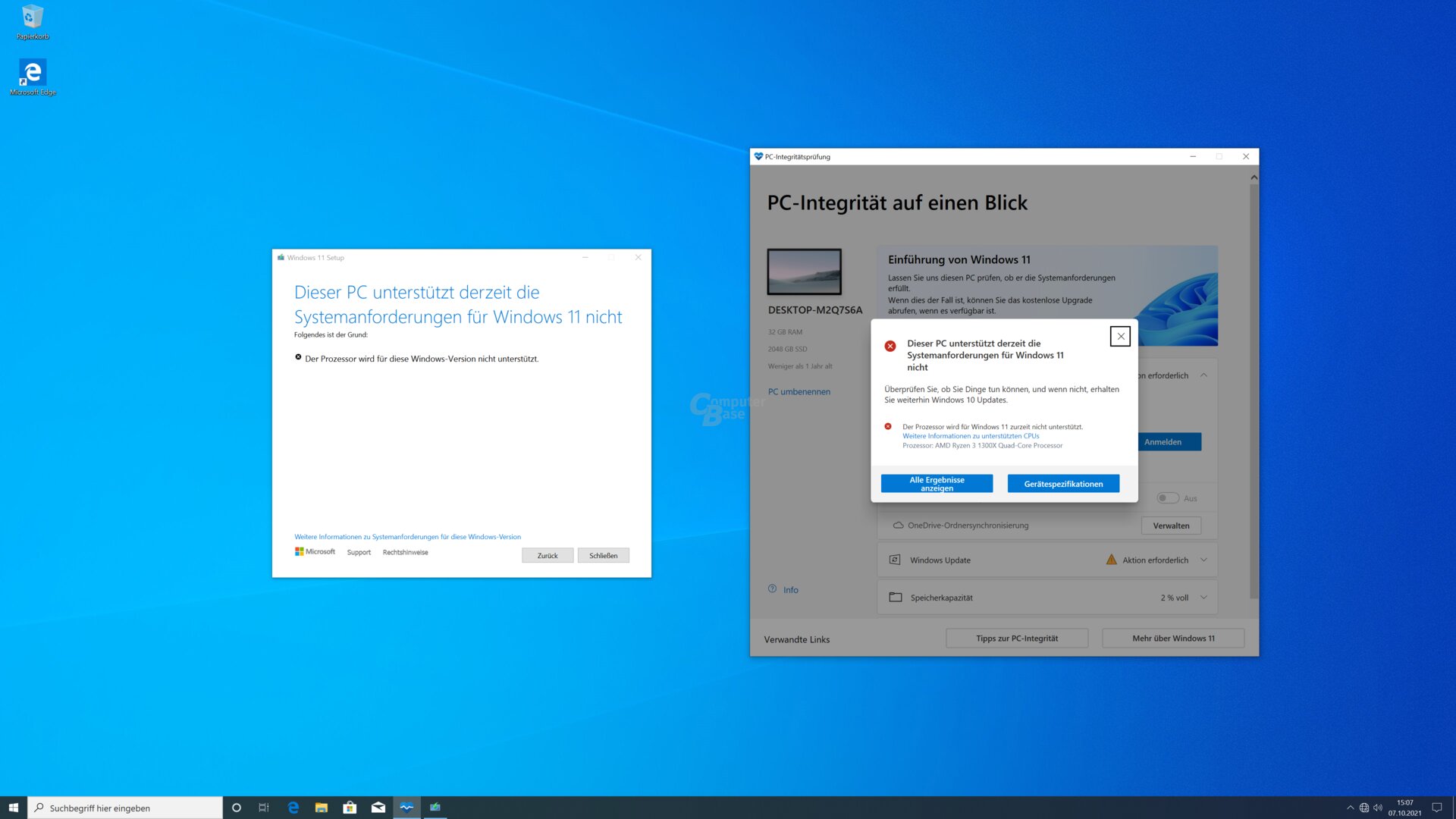The height and width of the screenshot is (819, 1456).
Task: Click Gerätespezifikationen button
Action: pyautogui.click(x=1063, y=484)
